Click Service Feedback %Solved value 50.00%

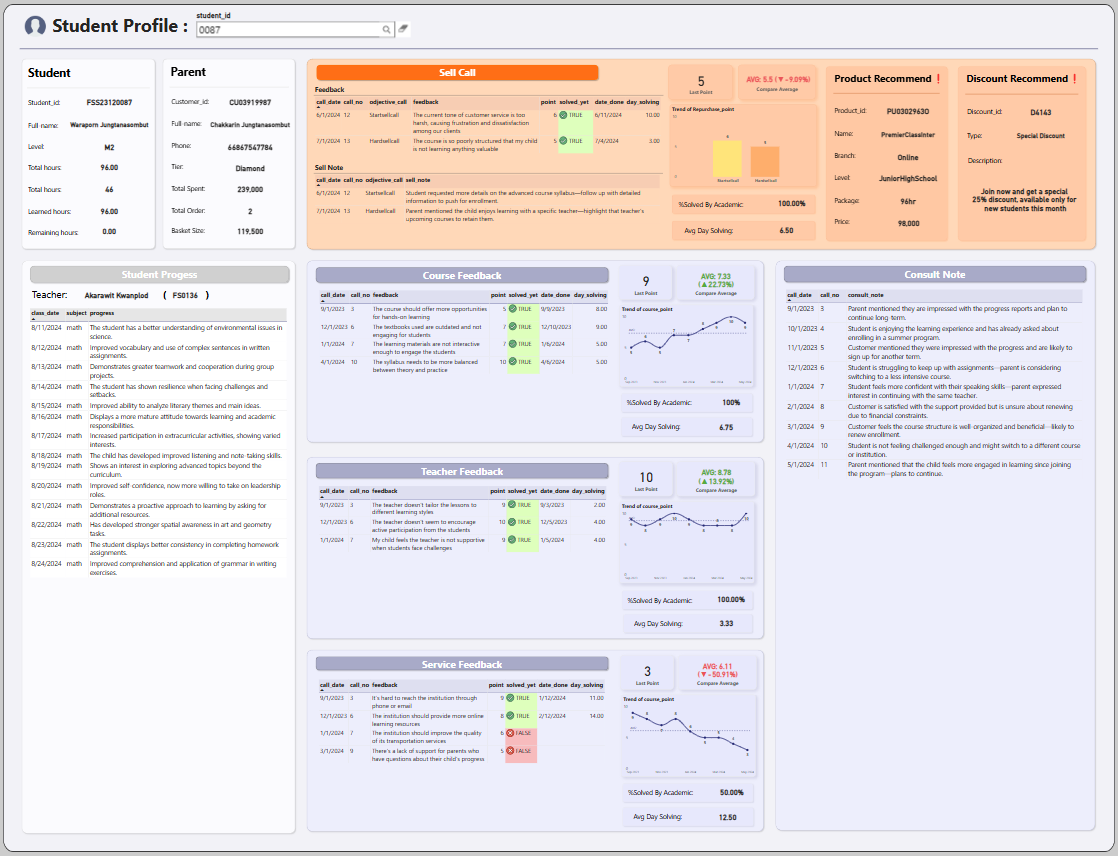click(x=732, y=793)
